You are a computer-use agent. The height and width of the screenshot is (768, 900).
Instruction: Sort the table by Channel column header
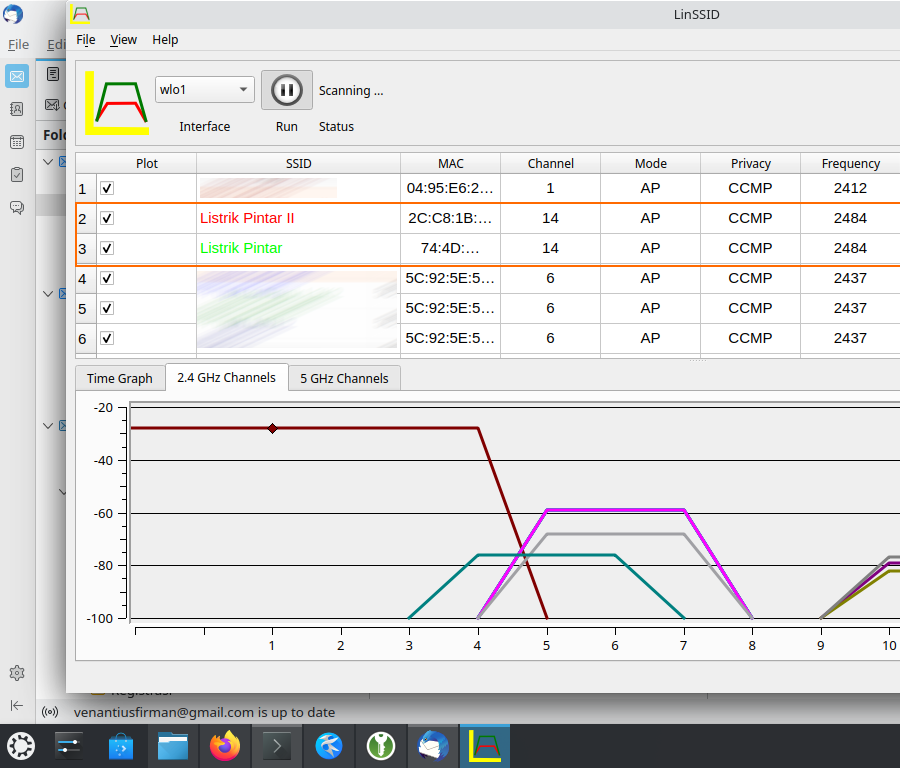550,163
